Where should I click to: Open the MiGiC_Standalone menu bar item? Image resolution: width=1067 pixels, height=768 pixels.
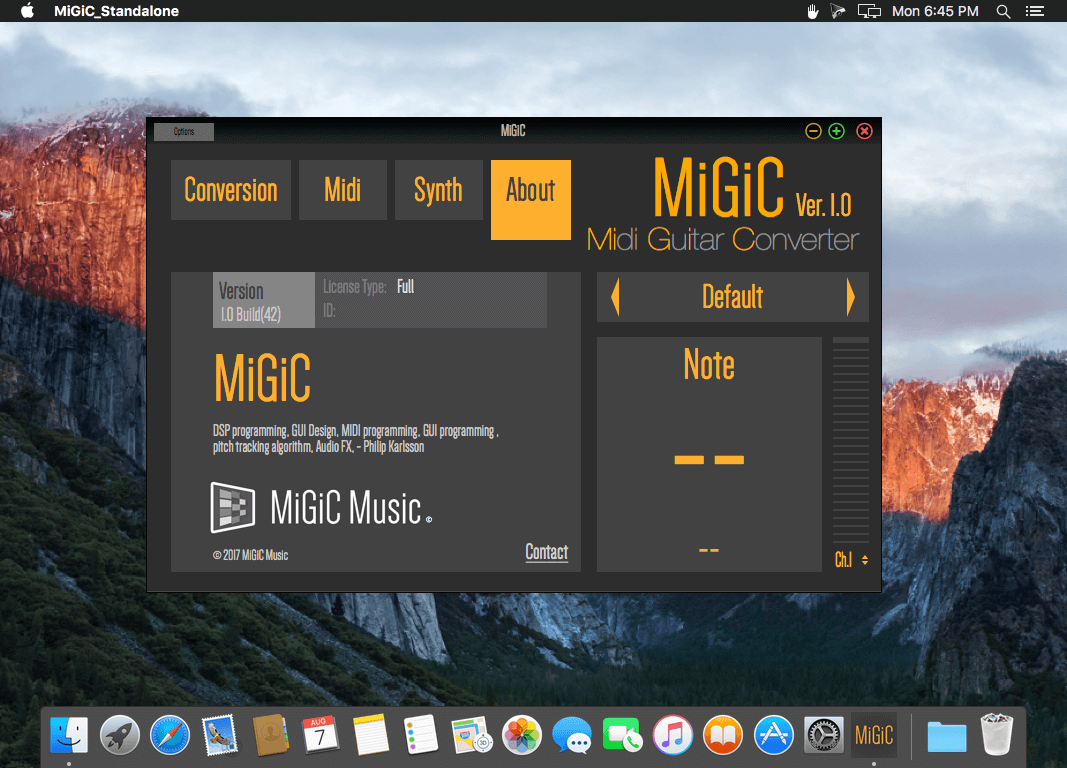(x=116, y=11)
